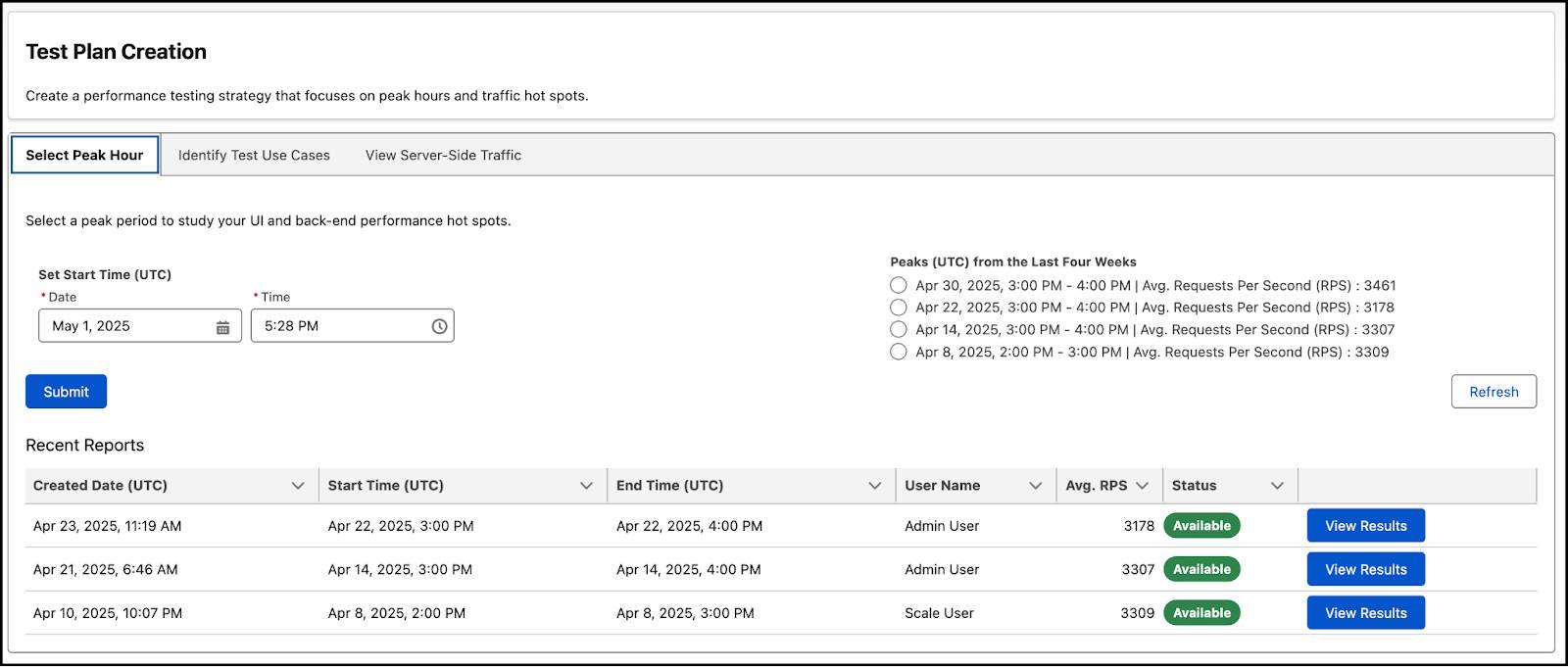Click the Avg. RPS value 3307 cell

[x=1138, y=569]
